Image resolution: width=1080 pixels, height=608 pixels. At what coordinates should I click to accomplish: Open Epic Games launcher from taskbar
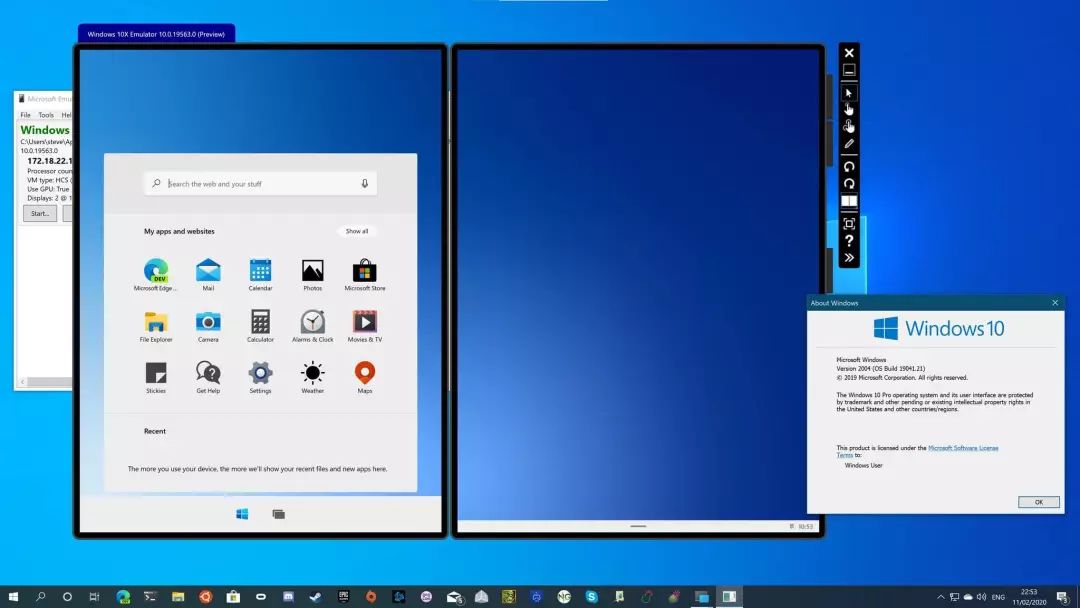343,596
